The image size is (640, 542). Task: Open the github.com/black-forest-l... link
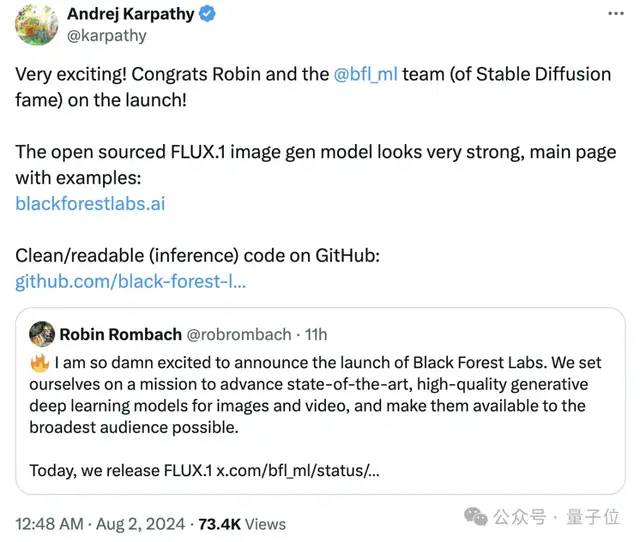(131, 282)
